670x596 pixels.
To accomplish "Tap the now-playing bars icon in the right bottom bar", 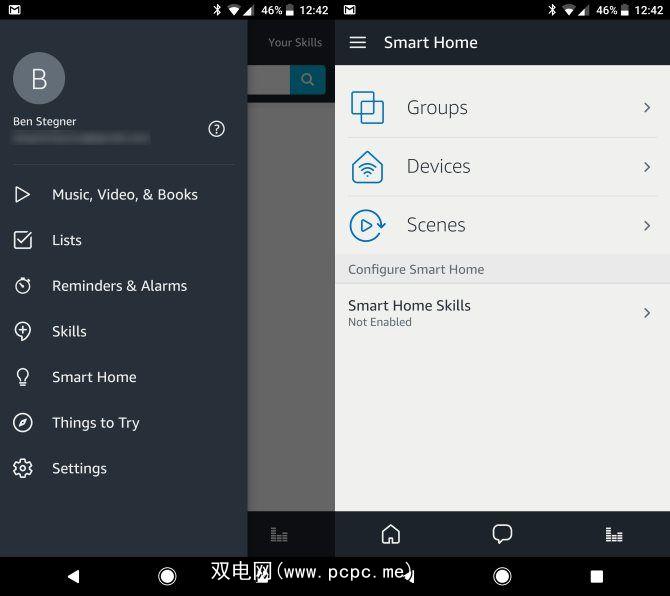I will tap(614, 534).
